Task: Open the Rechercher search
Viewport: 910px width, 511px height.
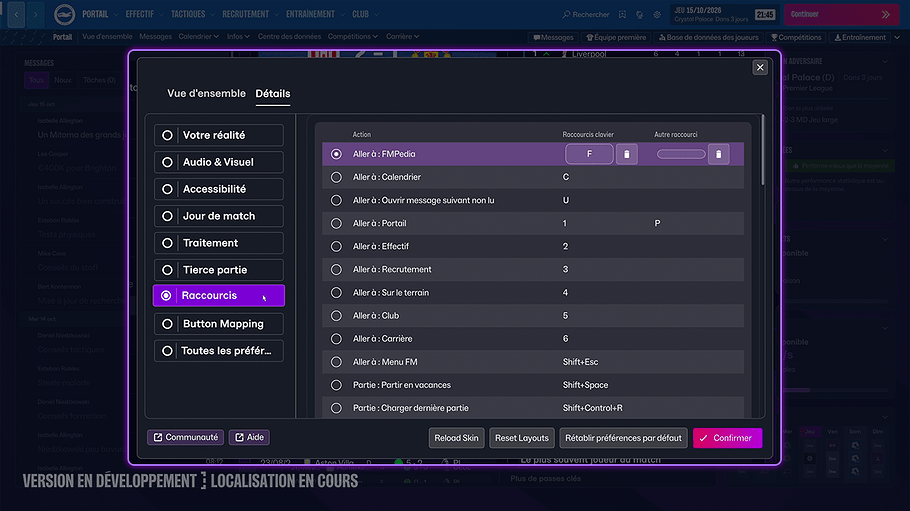Action: click(x=586, y=15)
